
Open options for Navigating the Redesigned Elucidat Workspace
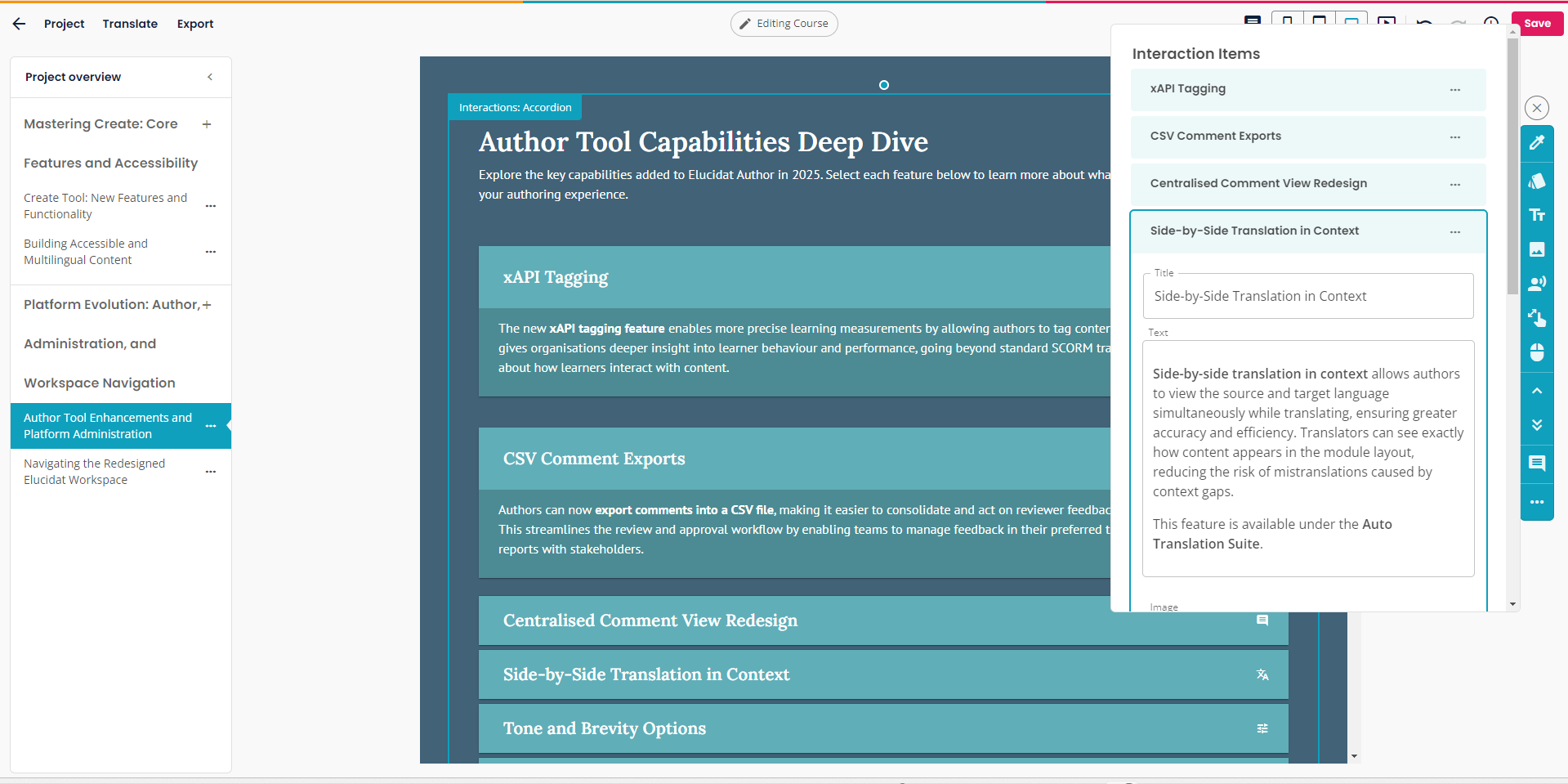coord(211,472)
